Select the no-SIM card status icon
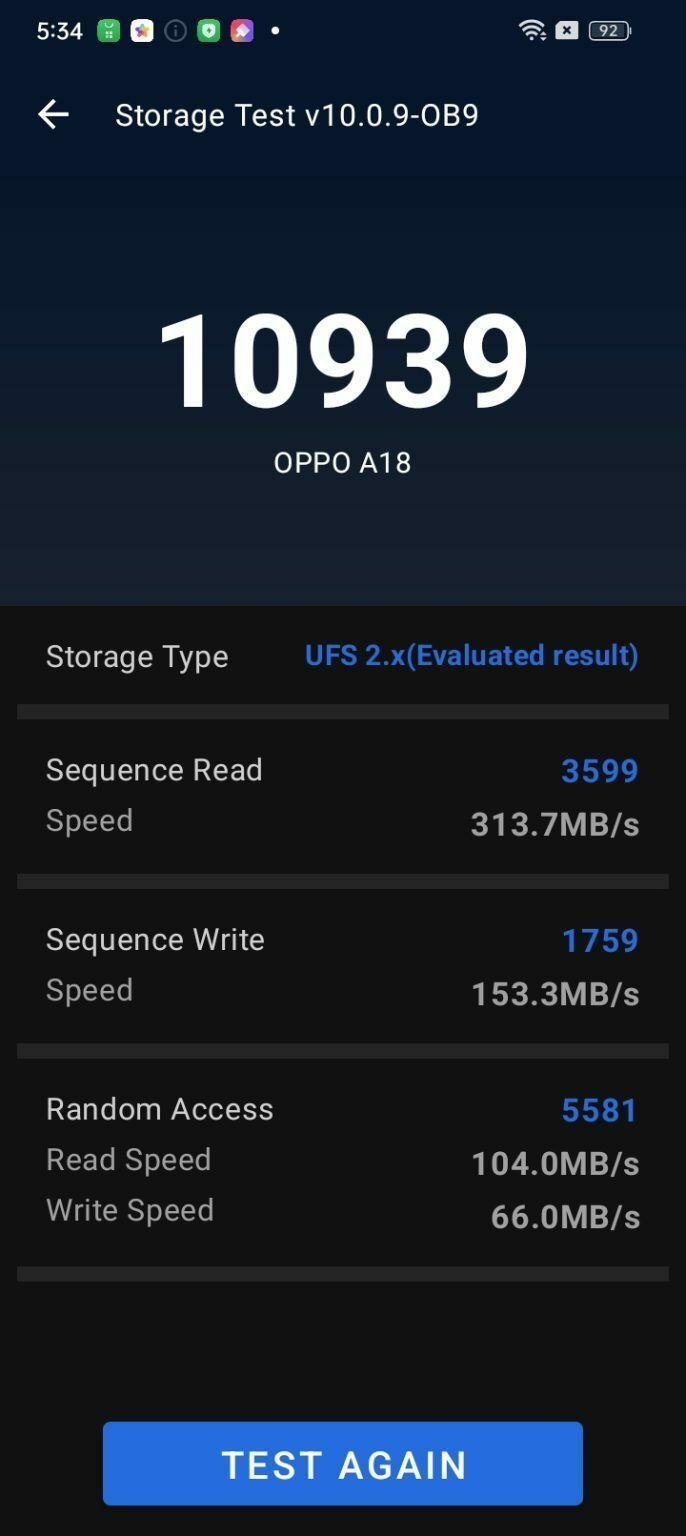Screen dimensions: 686x1536 pyautogui.click(x=566, y=30)
